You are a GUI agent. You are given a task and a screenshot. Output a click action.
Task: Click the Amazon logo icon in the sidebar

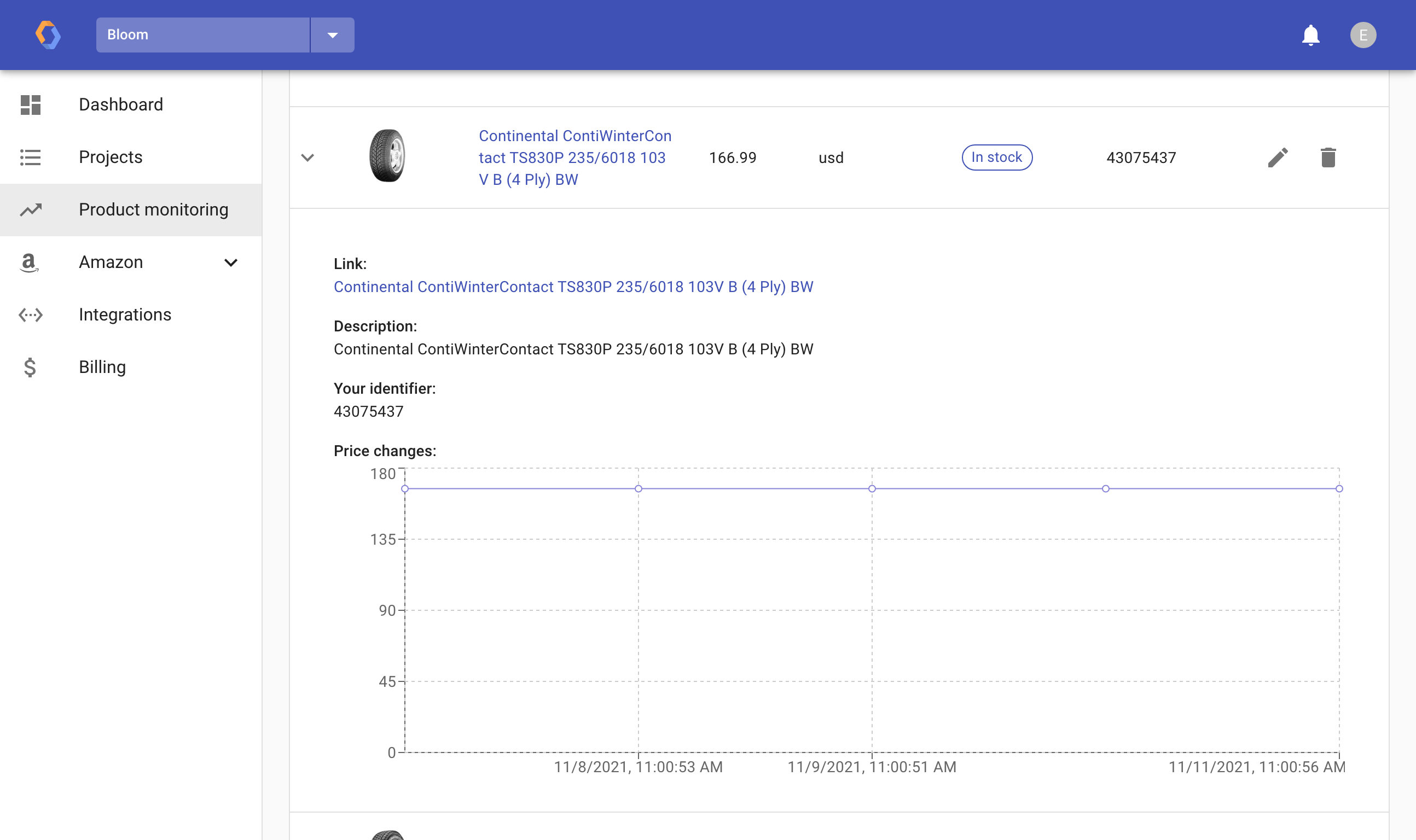coord(29,262)
